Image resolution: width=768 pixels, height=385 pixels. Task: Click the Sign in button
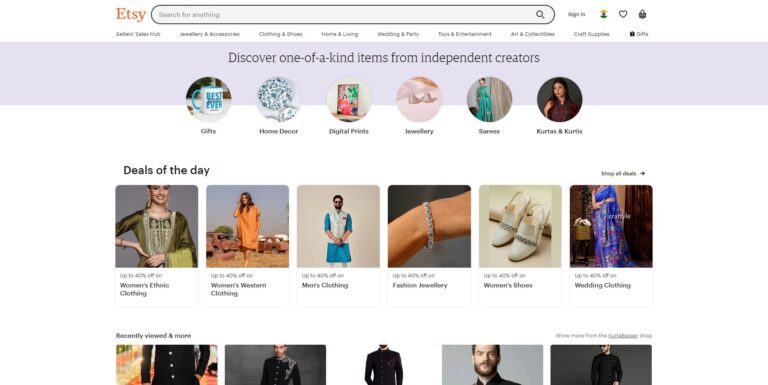[576, 15]
